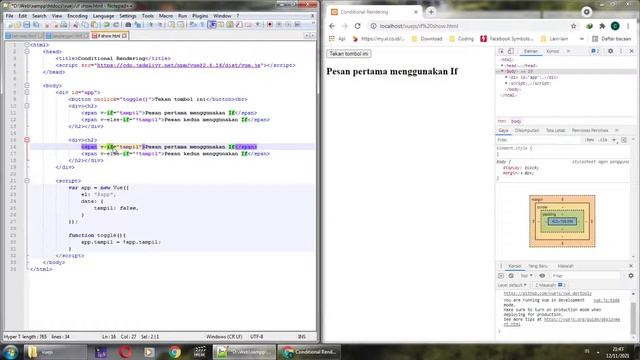This screenshot has height=360, width=640.
Task: Click the box model content dimensions box
Action: pyautogui.click(x=562, y=221)
